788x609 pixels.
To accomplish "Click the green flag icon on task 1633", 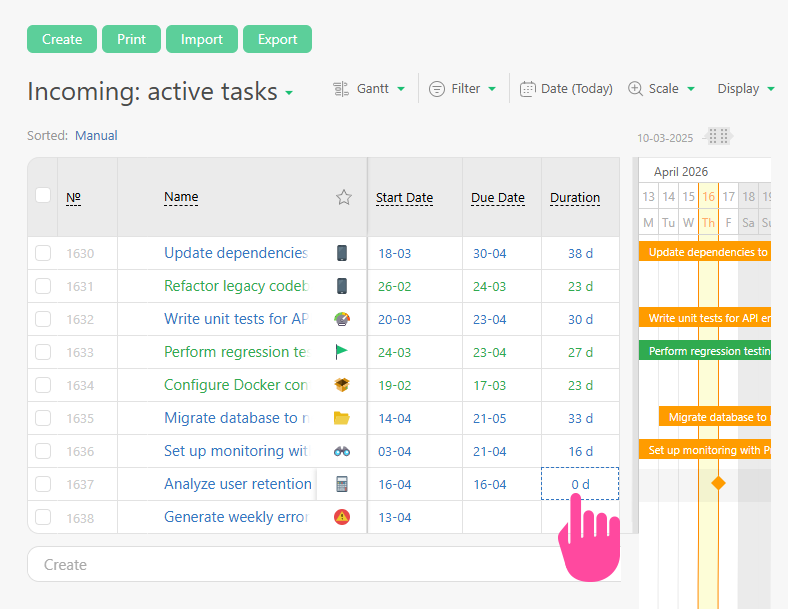I will [342, 352].
